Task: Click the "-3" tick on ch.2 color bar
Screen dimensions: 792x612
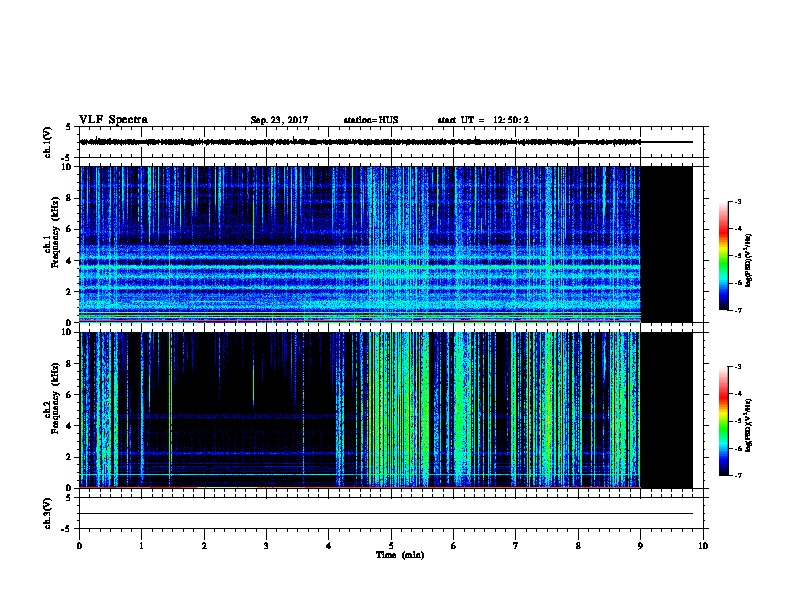Action: [x=737, y=367]
